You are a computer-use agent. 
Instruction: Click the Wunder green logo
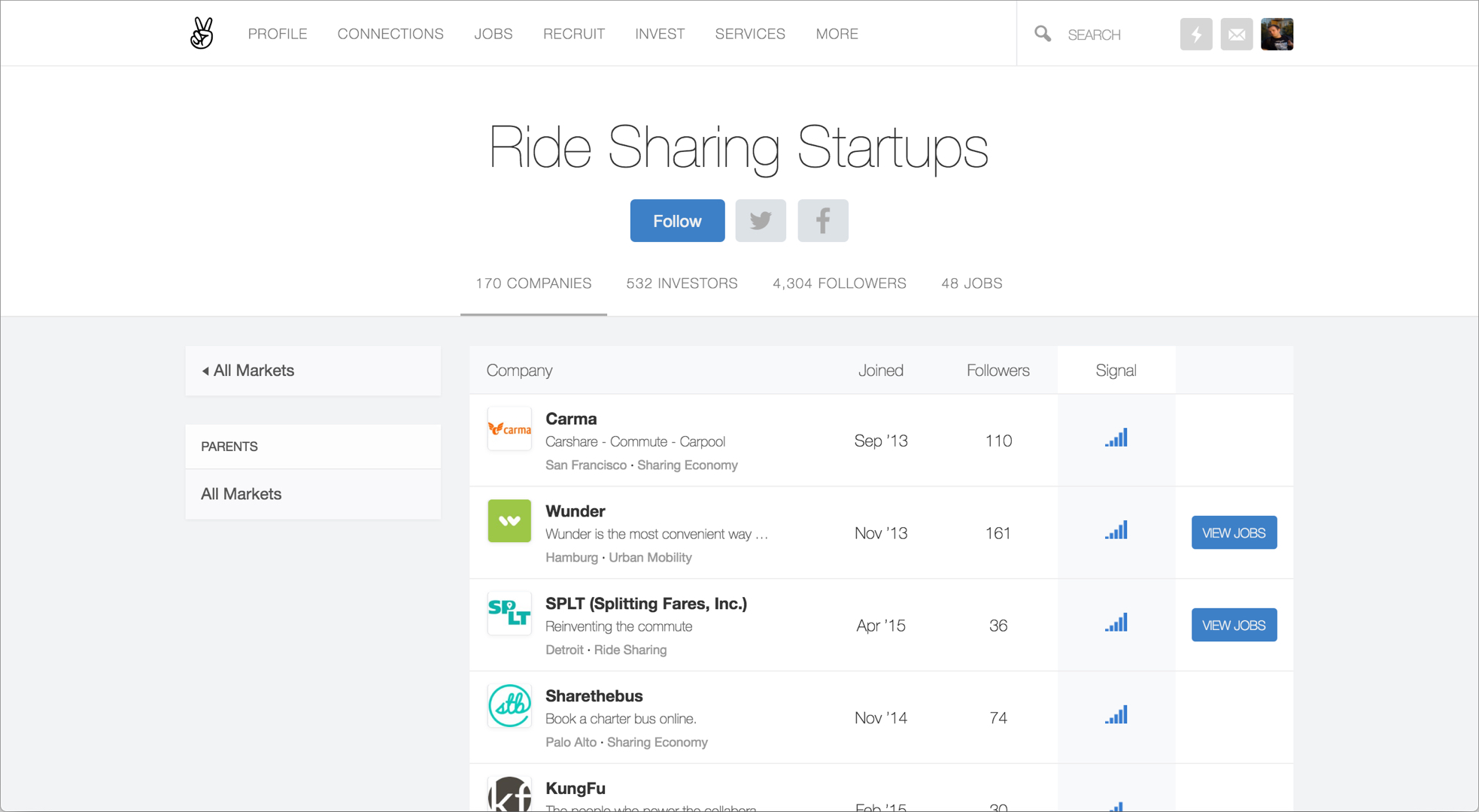click(x=509, y=521)
